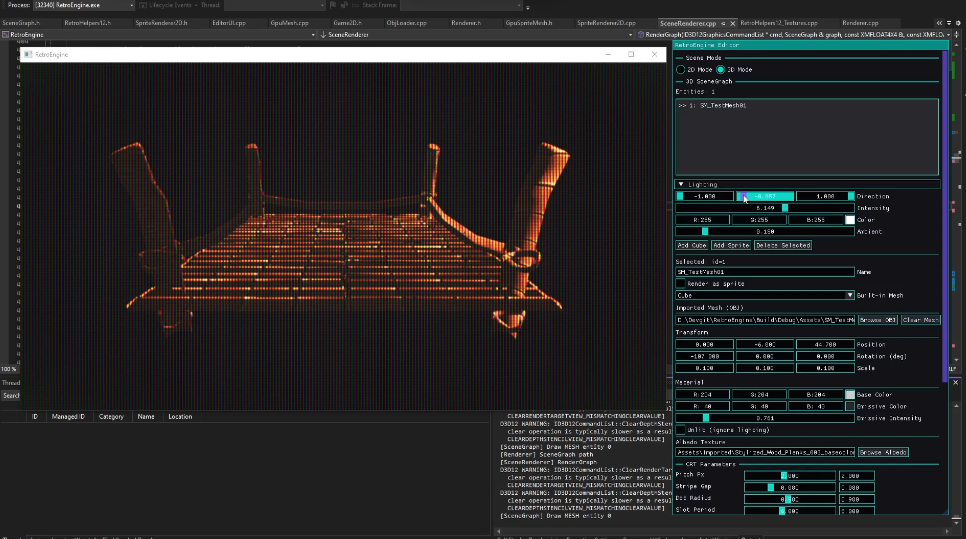Click the light Intensity slider

[x=765, y=208]
